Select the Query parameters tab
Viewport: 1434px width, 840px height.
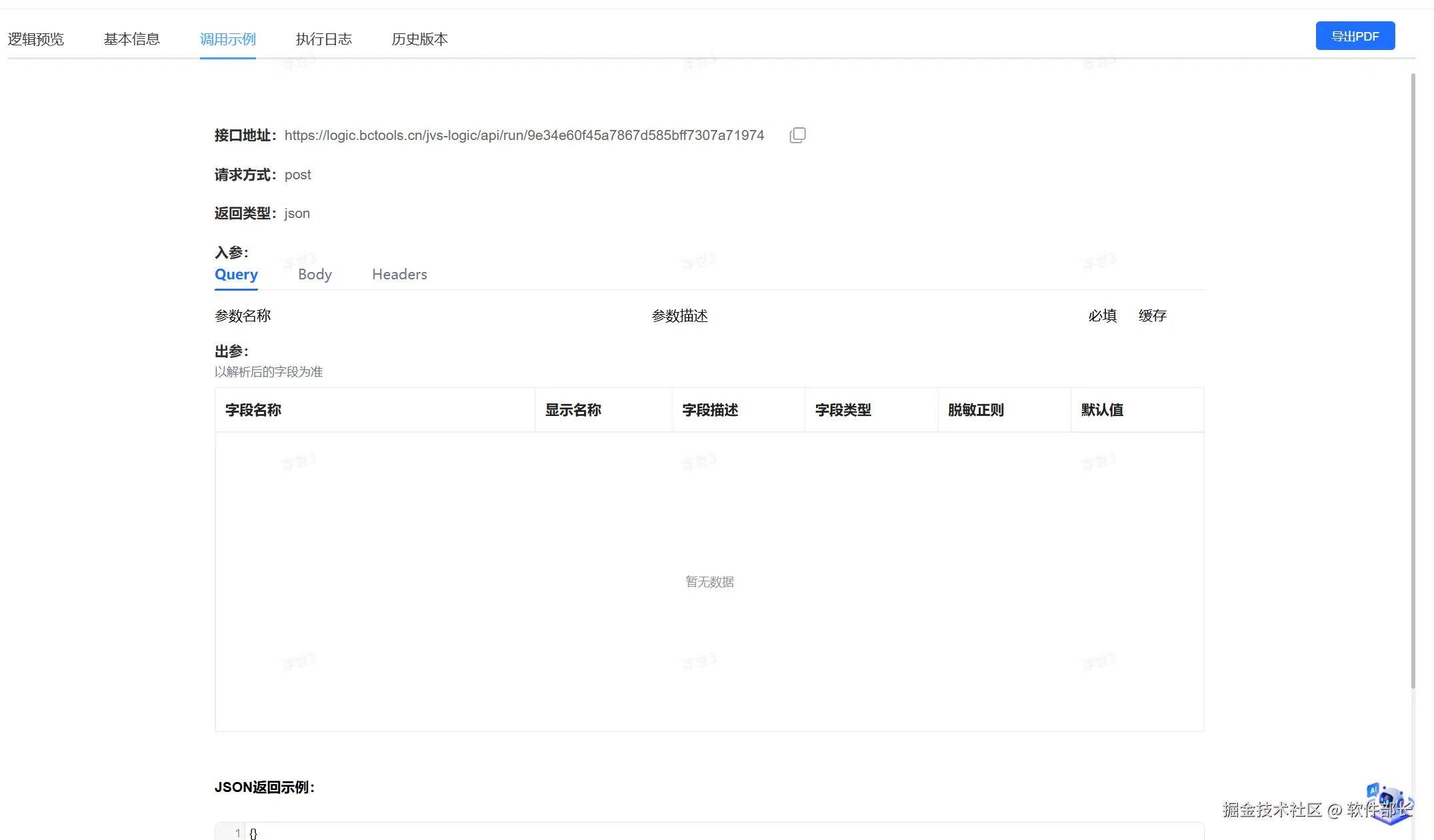pos(236,275)
